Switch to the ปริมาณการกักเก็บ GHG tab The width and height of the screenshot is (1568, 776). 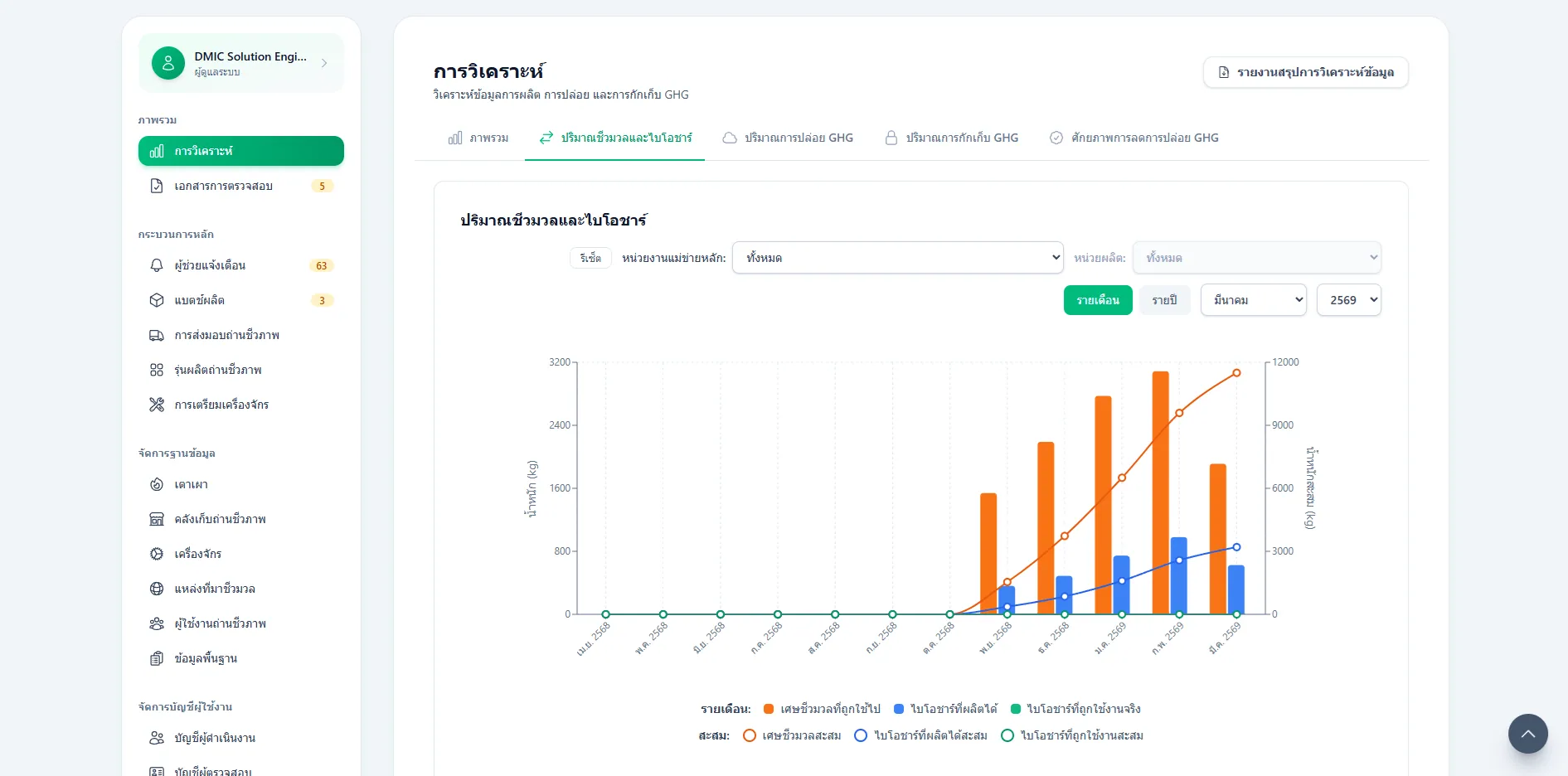(952, 138)
